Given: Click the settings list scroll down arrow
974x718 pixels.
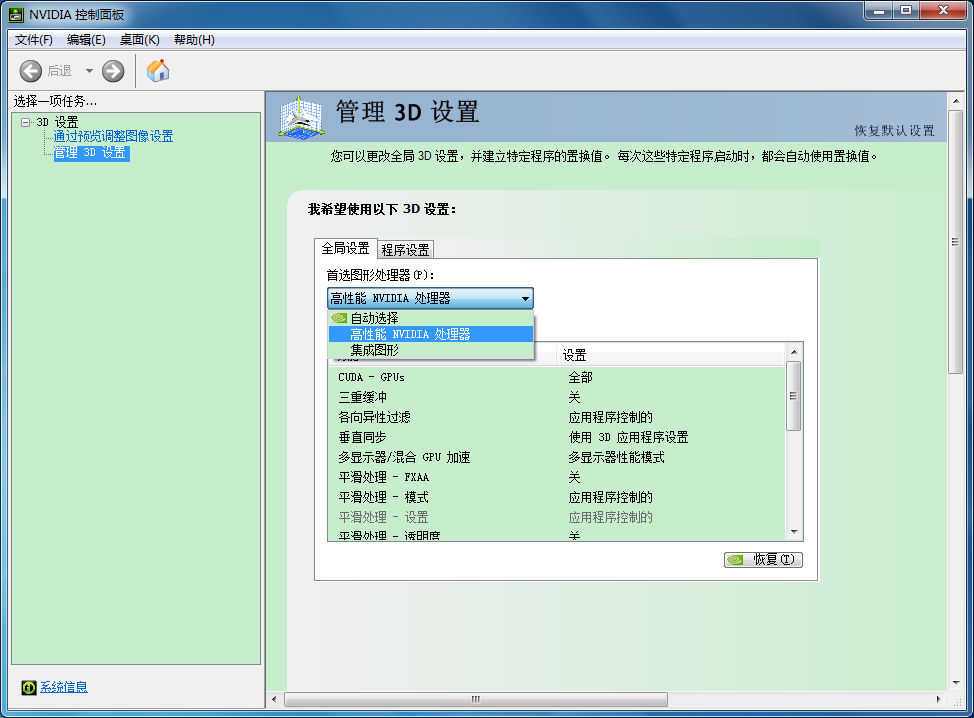Looking at the screenshot, I should click(794, 532).
